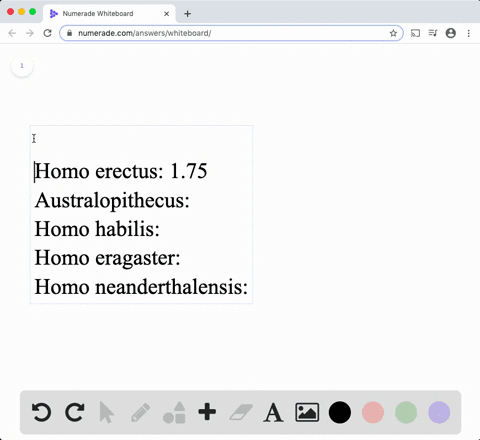Pick the red color swatch

click(373, 412)
